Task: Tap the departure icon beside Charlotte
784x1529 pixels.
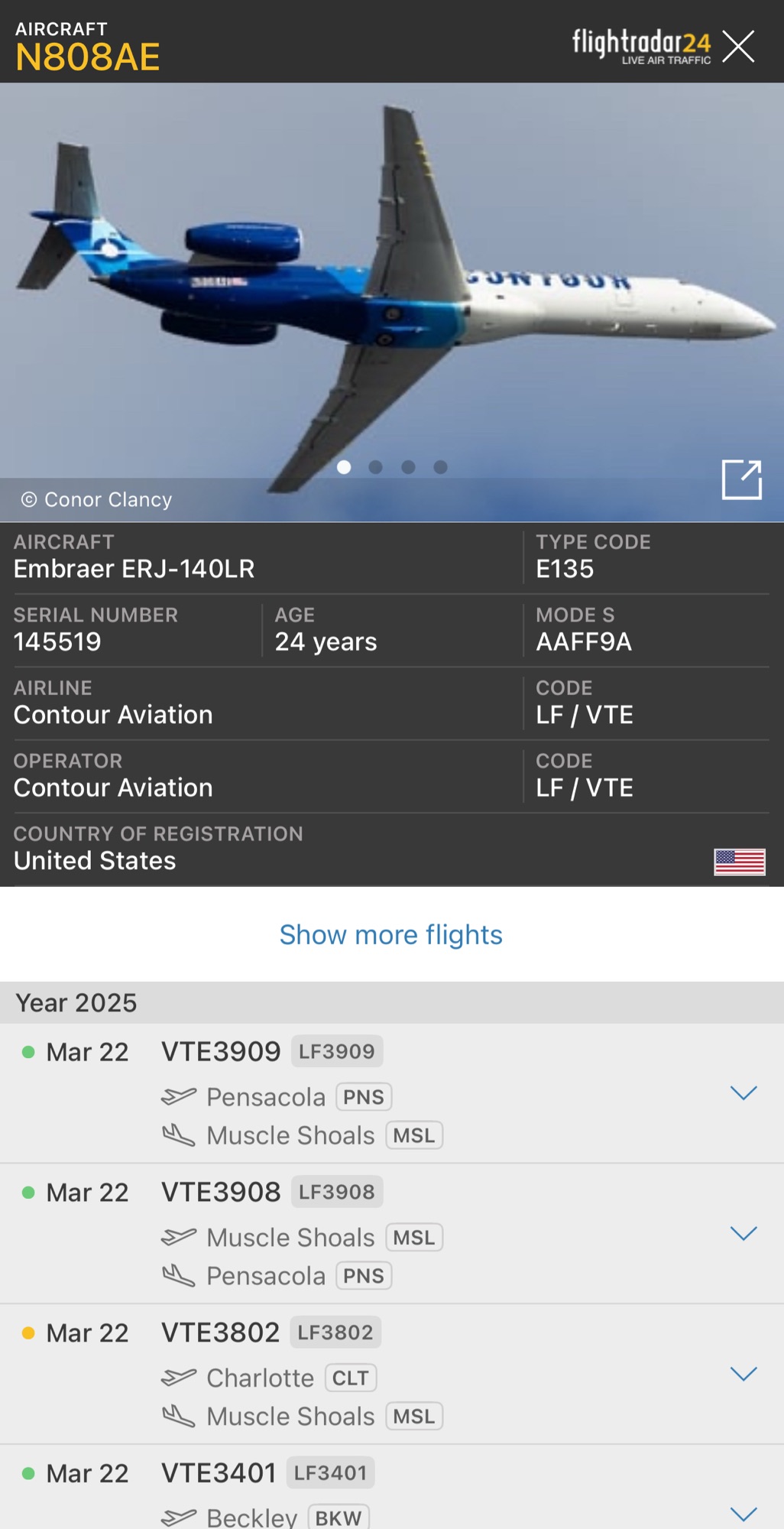Action: pos(179,1378)
